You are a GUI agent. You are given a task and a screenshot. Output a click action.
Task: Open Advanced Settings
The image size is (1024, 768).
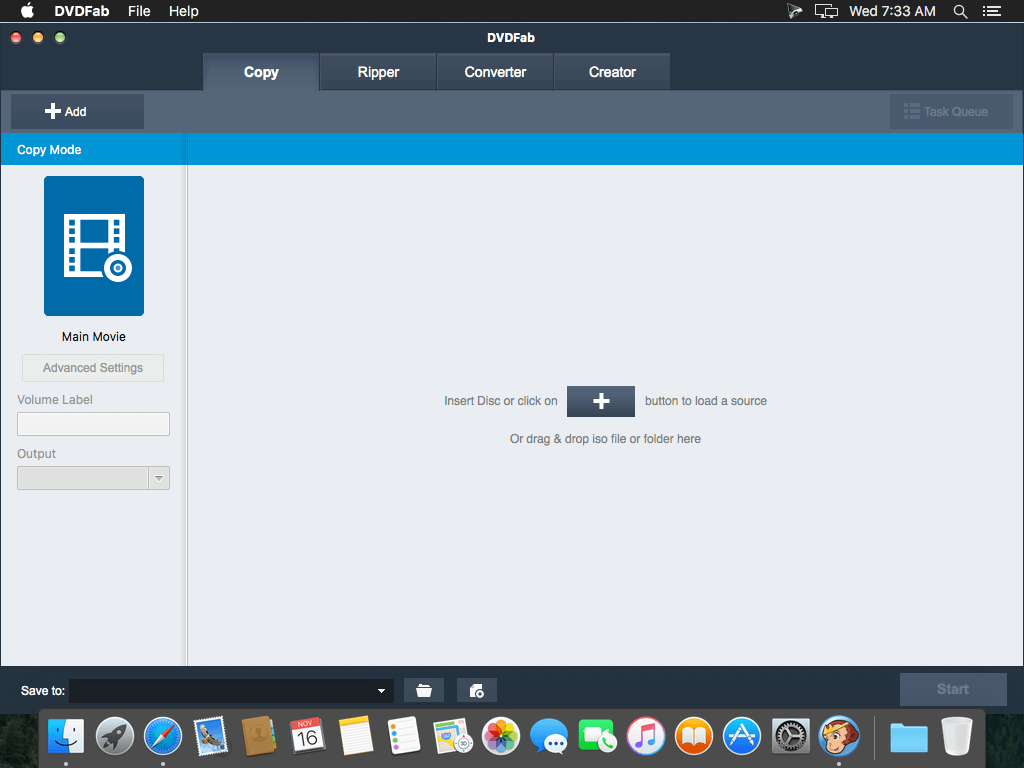(93, 368)
